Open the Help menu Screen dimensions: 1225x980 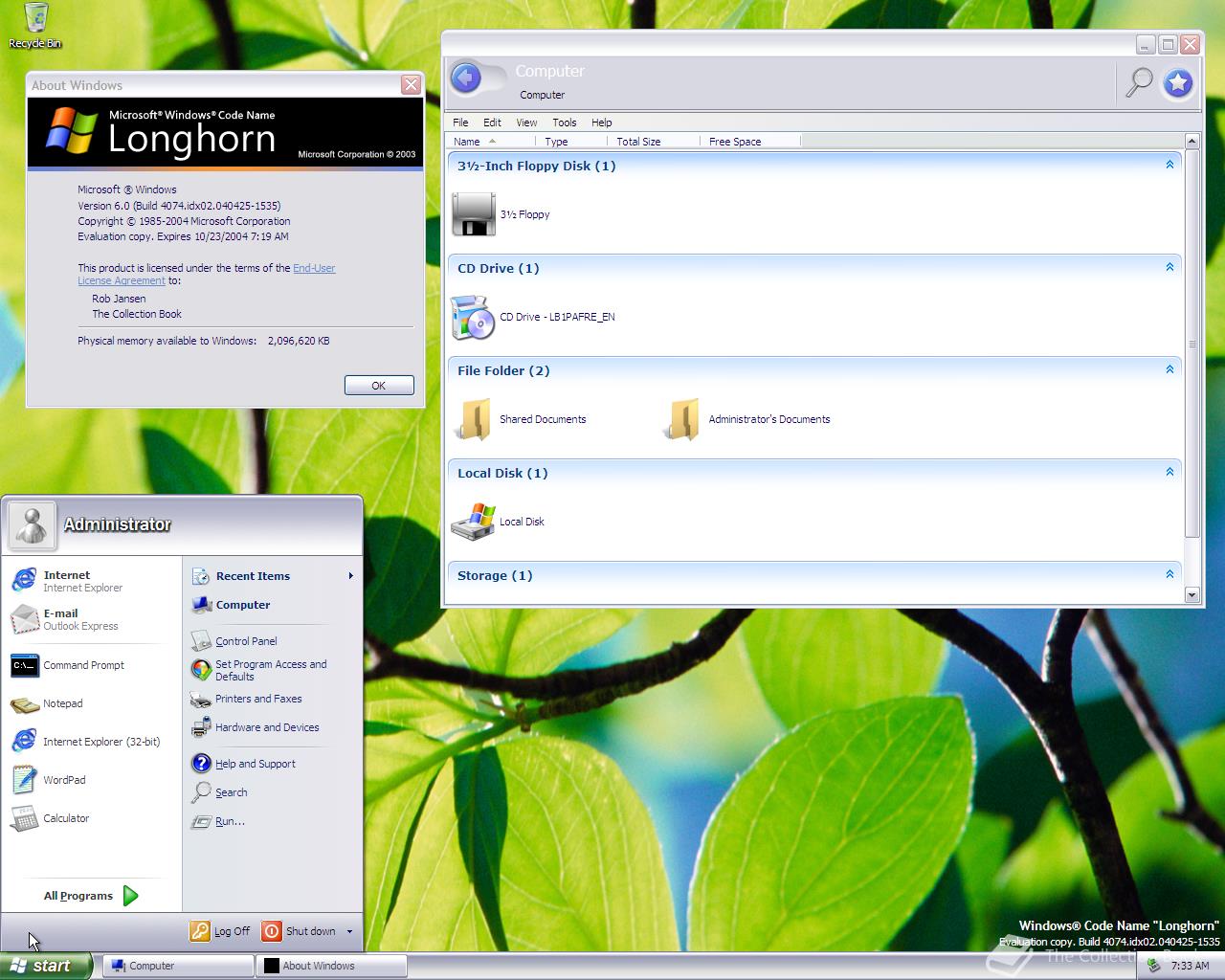click(x=602, y=122)
